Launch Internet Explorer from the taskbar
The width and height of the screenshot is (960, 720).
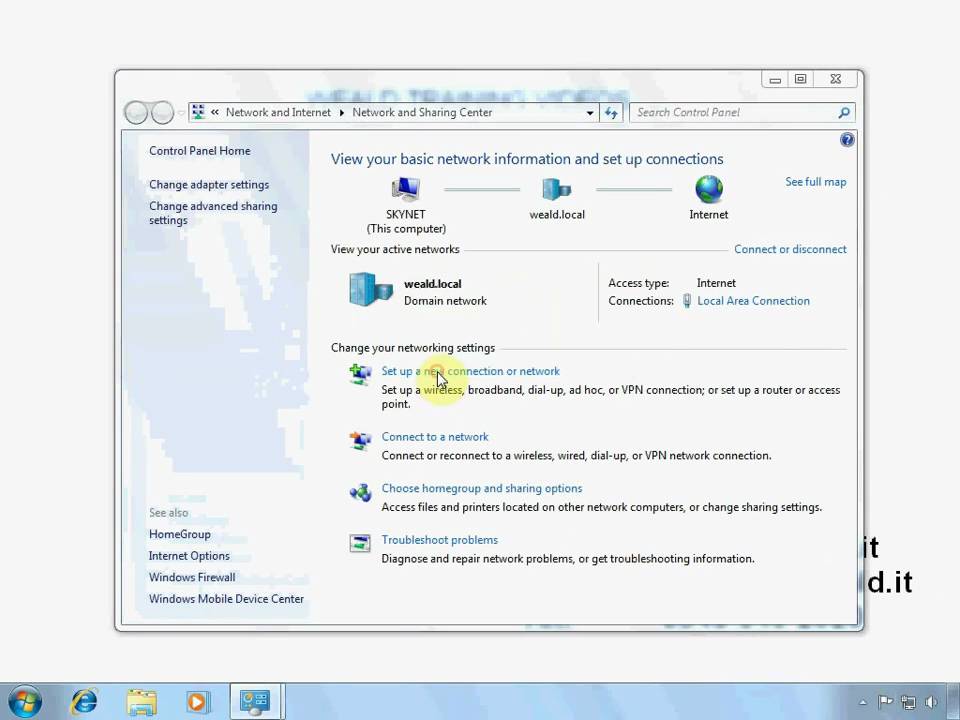pyautogui.click(x=84, y=702)
